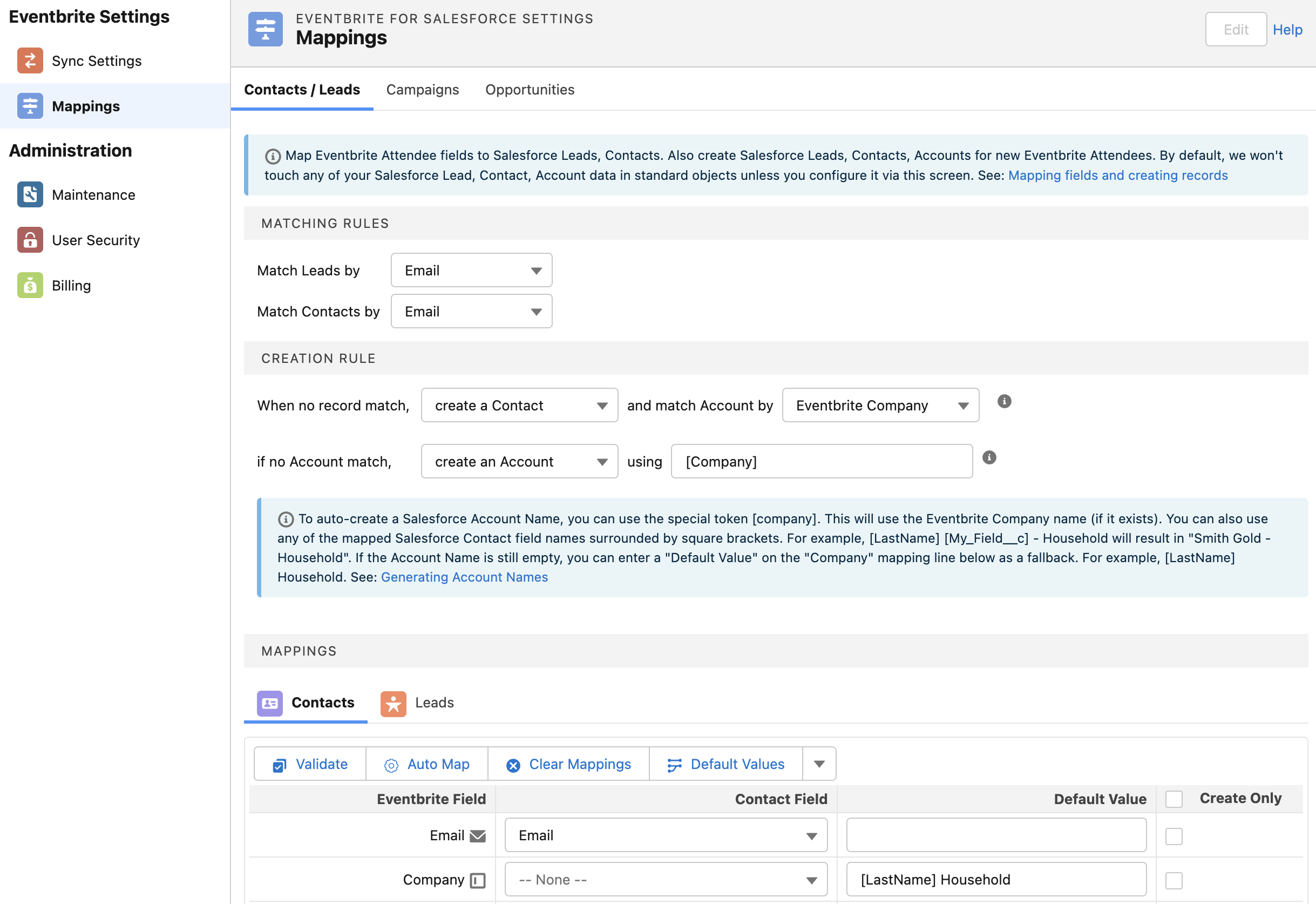
Task: Check Create Only for the Company row
Action: [x=1173, y=880]
